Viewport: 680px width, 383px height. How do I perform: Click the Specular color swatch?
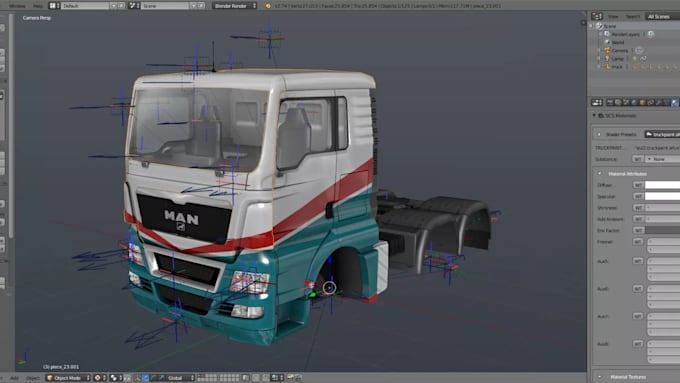pos(662,196)
